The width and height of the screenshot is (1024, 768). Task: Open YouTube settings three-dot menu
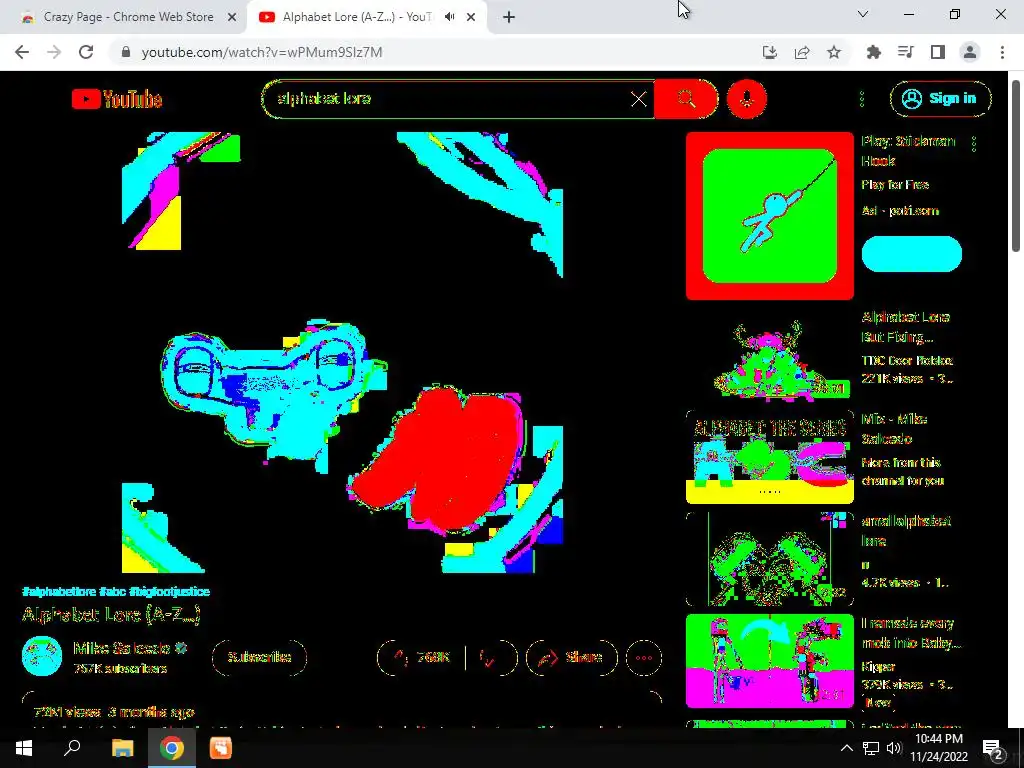pyautogui.click(x=862, y=99)
